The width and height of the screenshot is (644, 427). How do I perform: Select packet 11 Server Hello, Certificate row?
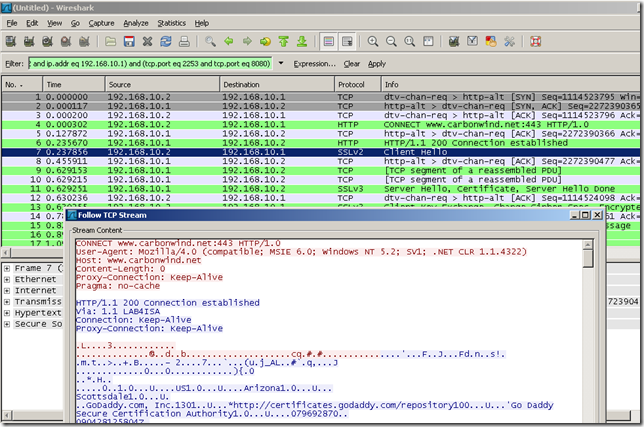[x=321, y=189]
